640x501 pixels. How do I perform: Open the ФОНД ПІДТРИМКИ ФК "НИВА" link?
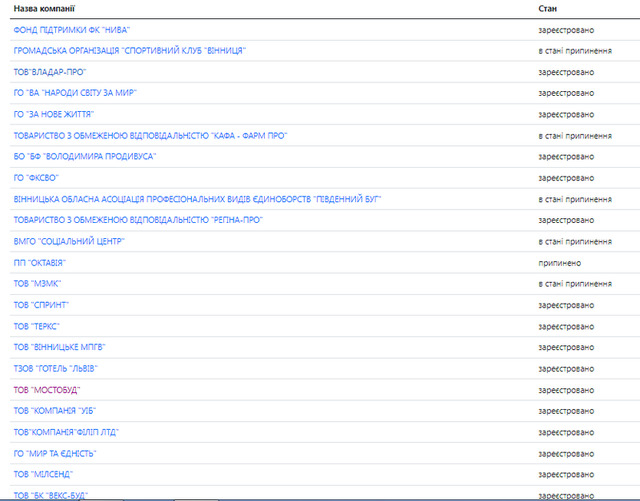(x=72, y=29)
